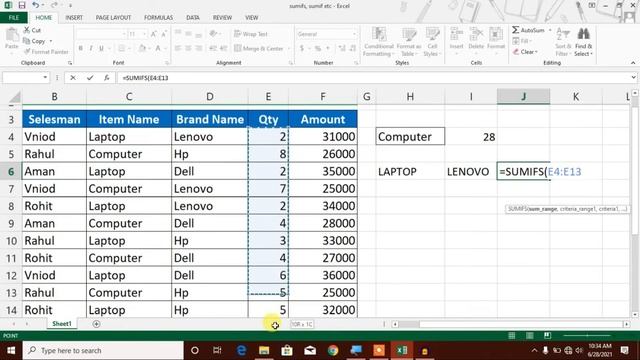640x360 pixels.
Task: Toggle Bold formatting button
Action: pyautogui.click(x=81, y=49)
